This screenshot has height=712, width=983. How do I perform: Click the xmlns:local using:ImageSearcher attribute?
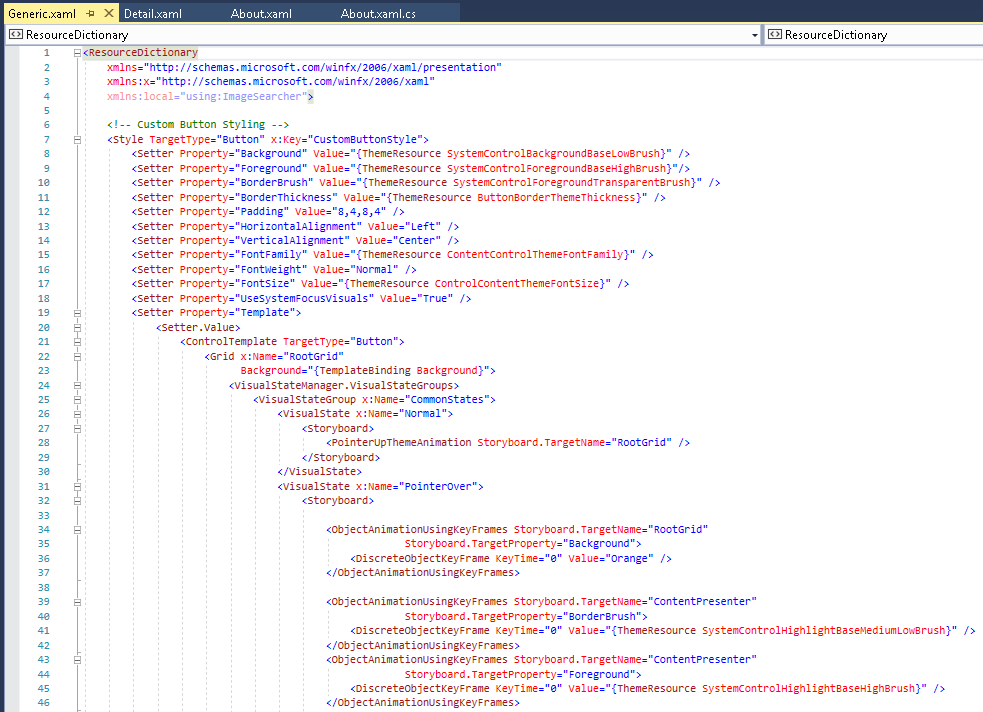pos(207,97)
